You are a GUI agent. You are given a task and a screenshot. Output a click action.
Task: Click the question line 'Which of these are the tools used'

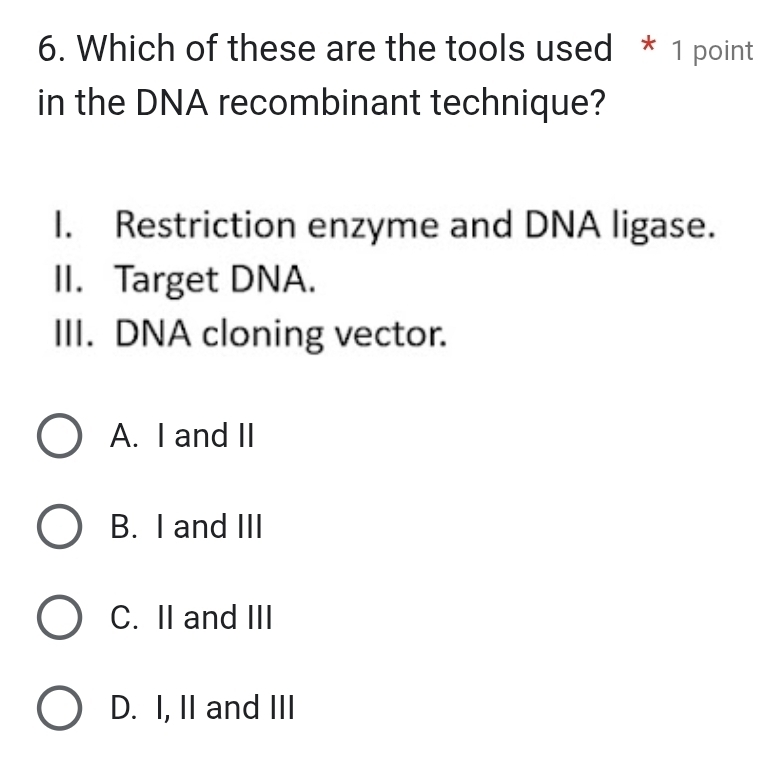coord(345,49)
